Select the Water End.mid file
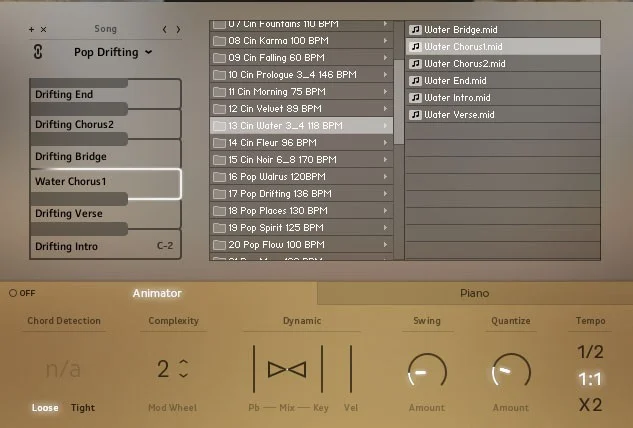633x428 pixels. (x=503, y=80)
